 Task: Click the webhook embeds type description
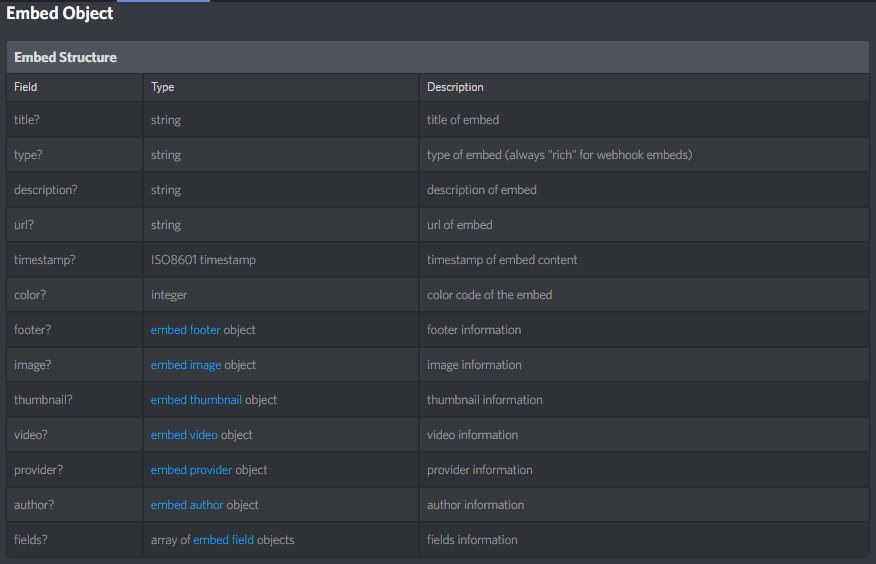559,155
